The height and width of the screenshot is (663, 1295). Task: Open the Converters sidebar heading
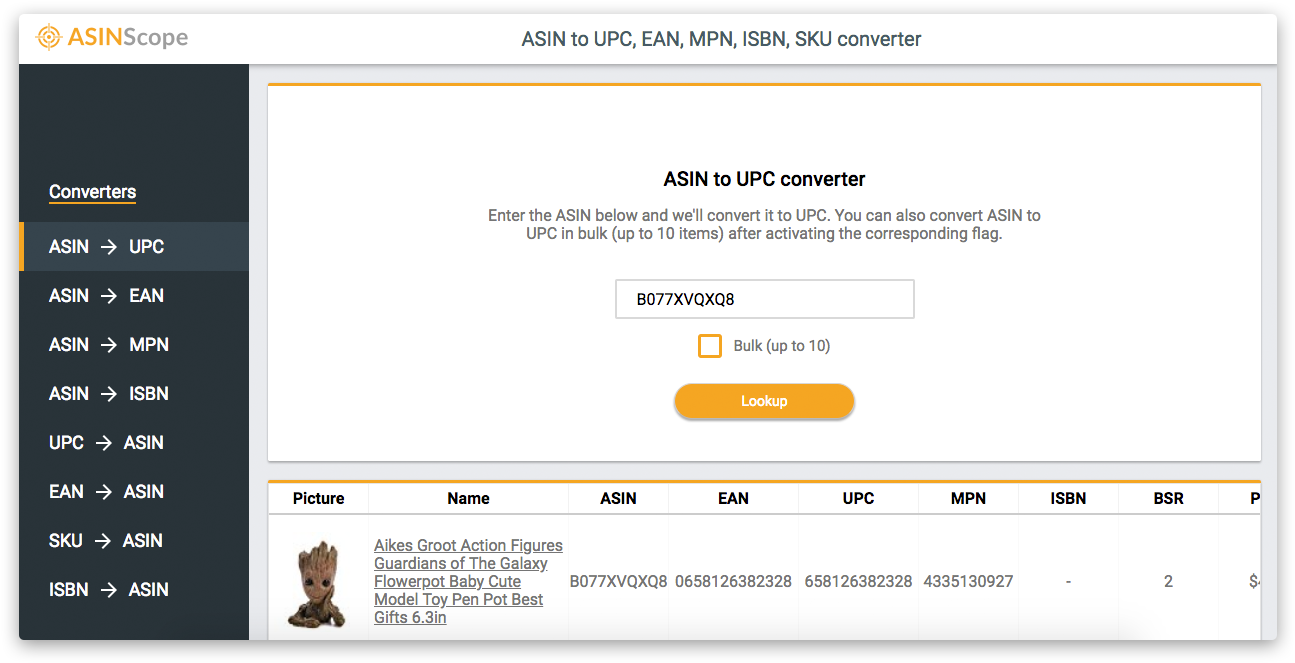click(x=92, y=191)
